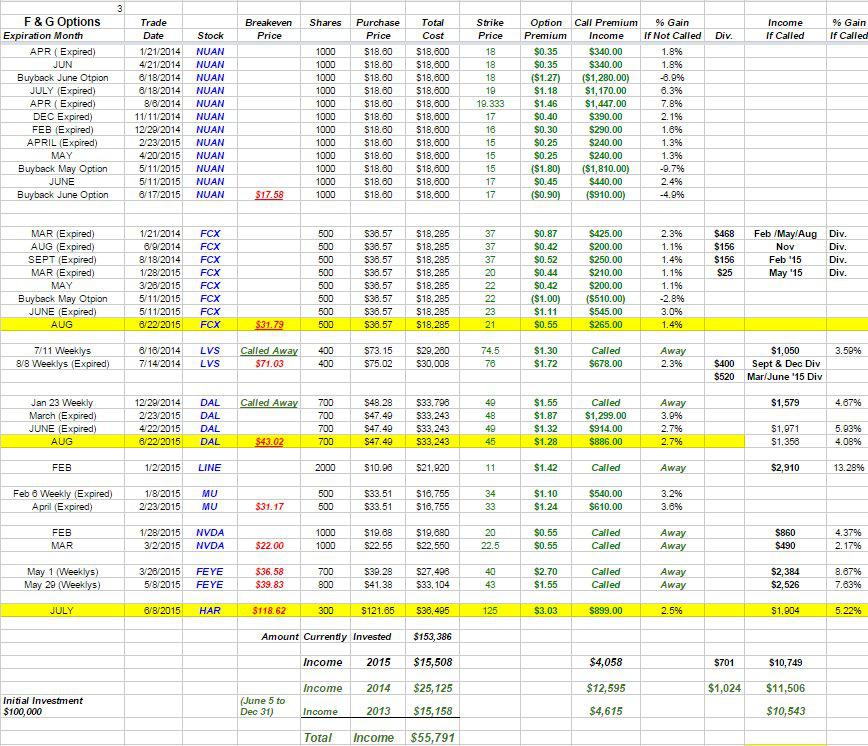Click the red '$118.62' breakeven cell

click(x=269, y=610)
